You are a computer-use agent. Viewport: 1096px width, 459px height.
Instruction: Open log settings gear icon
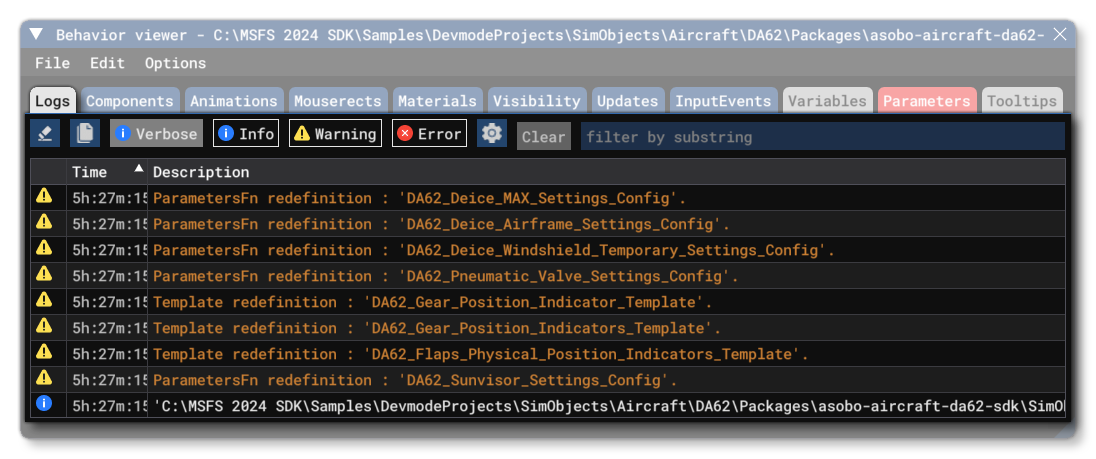491,133
